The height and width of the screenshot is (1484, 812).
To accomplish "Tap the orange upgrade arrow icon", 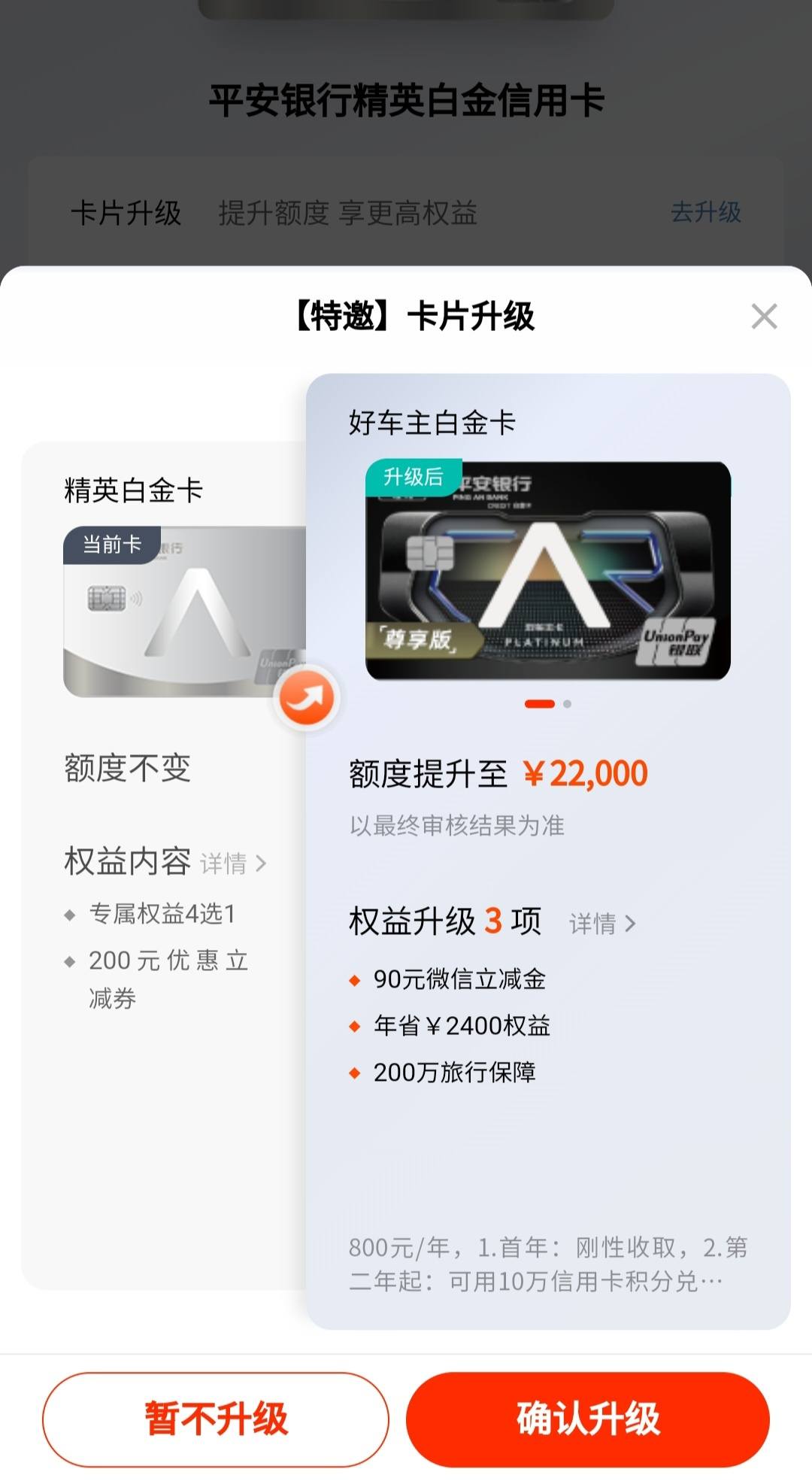I will click(306, 698).
